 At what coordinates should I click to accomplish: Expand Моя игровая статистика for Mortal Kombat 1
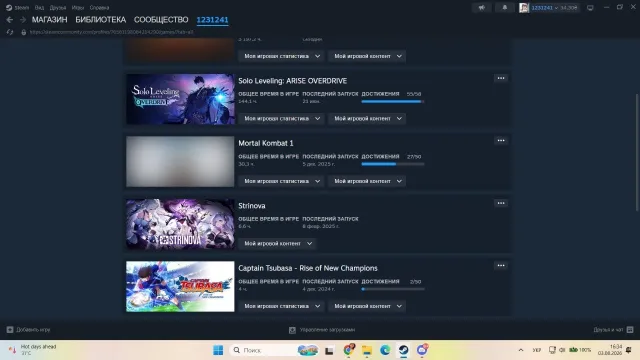pos(282,181)
